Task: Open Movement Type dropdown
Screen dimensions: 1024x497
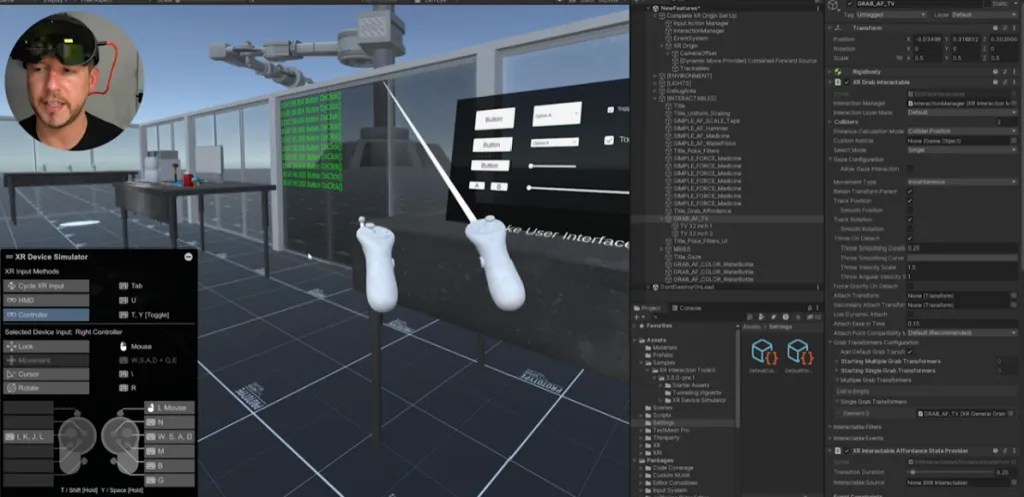Action: coord(962,182)
